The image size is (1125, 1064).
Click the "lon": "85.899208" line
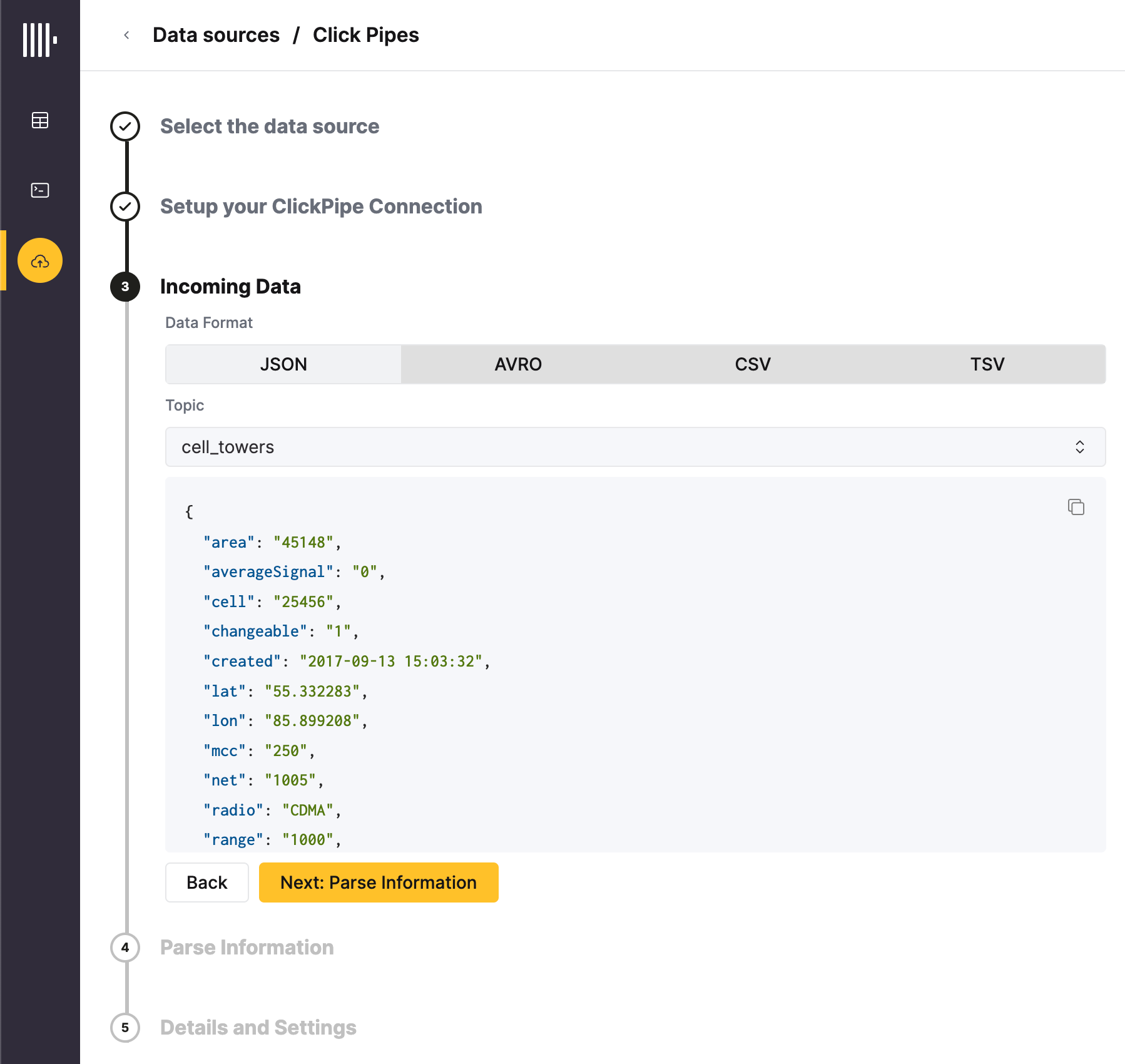point(285,720)
